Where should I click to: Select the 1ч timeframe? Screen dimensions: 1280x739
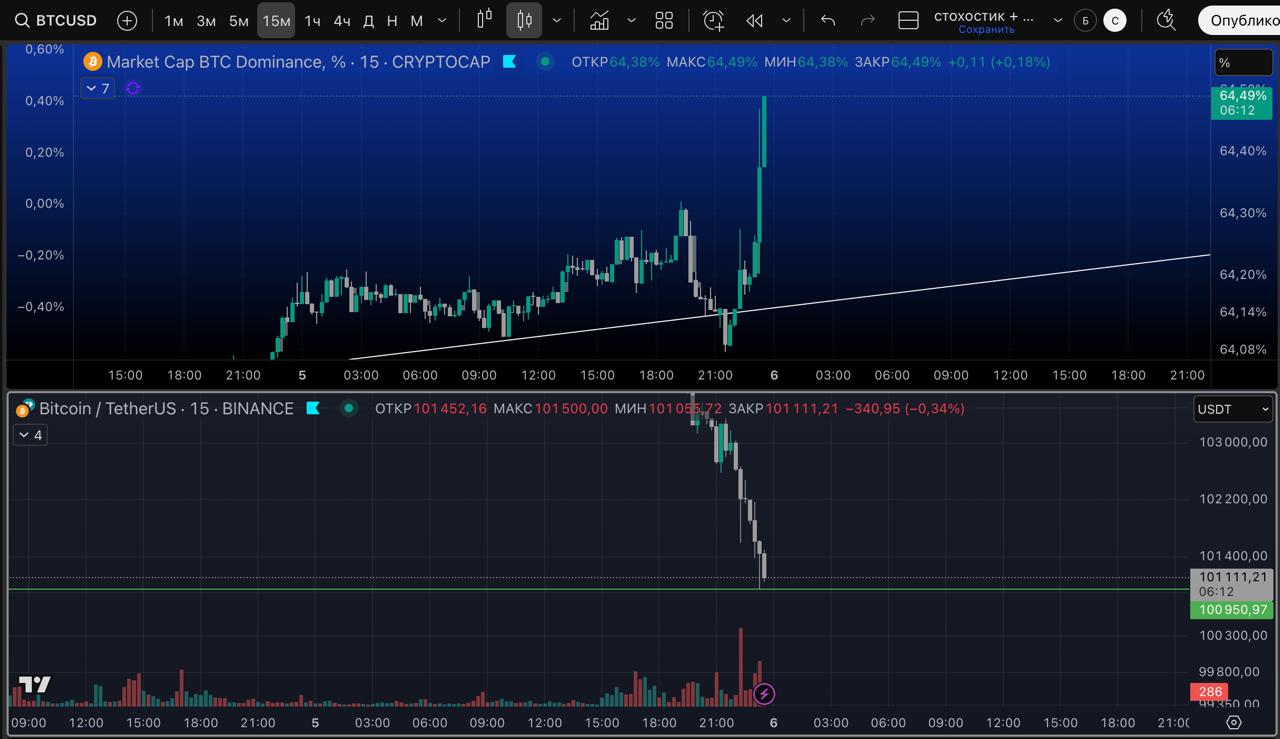click(x=313, y=20)
